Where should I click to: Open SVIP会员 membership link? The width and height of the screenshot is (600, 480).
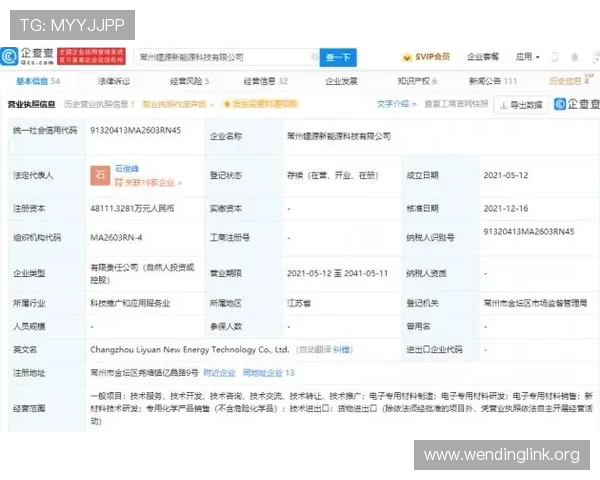click(x=426, y=57)
